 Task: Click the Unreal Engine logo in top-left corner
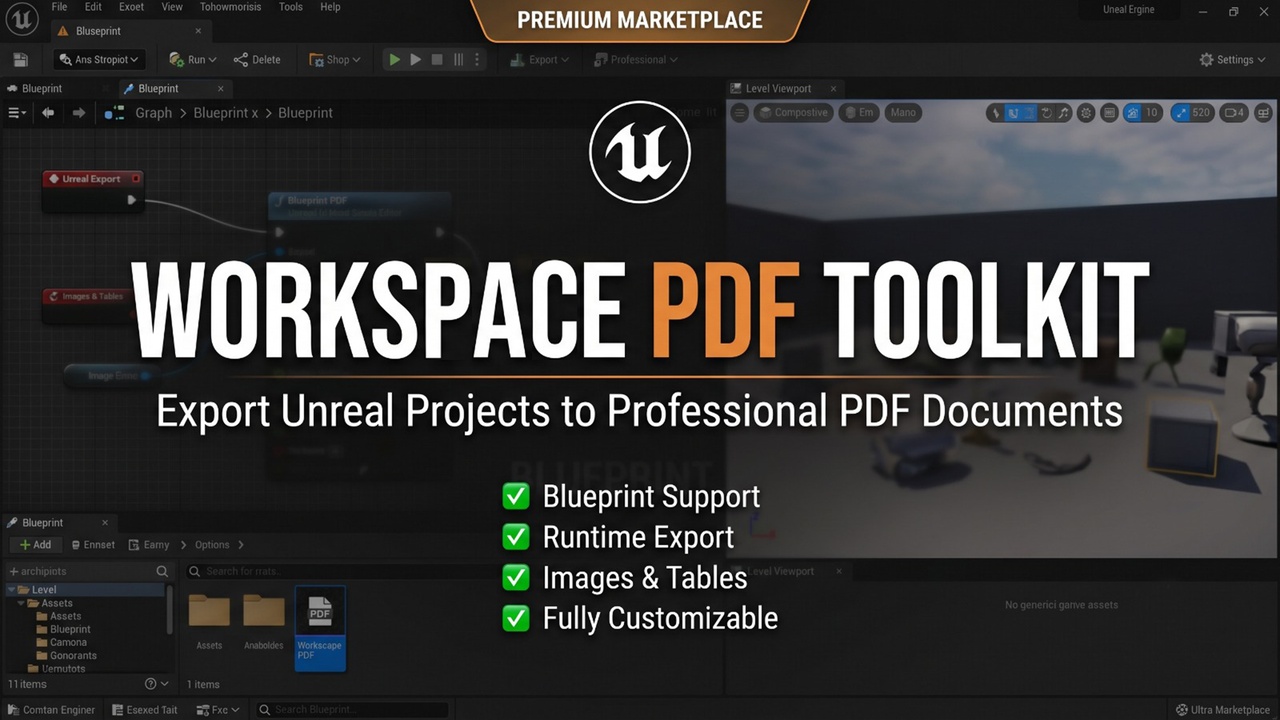coord(22,18)
